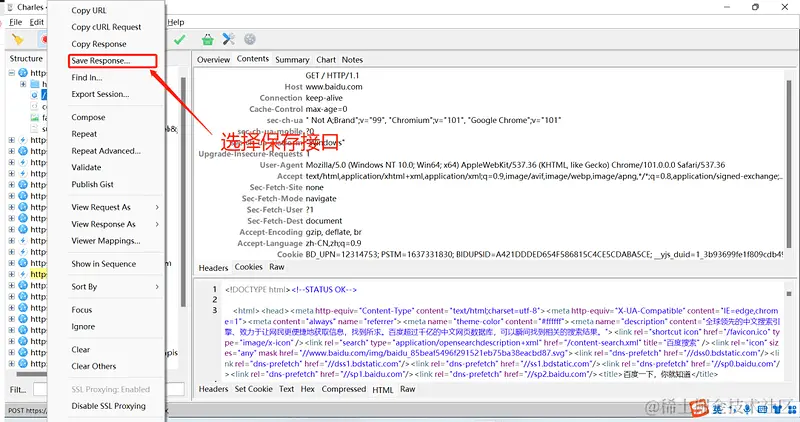
Task: Click the globe icon of the first host
Action: (23, 73)
